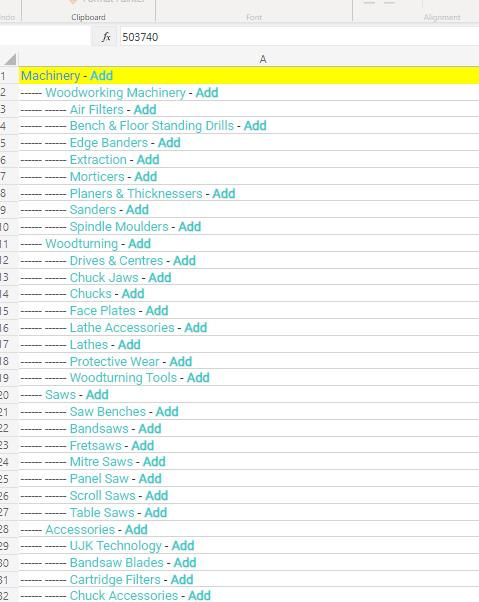Select the Drives & Centres cell
This screenshot has width=479, height=602.
248,261
